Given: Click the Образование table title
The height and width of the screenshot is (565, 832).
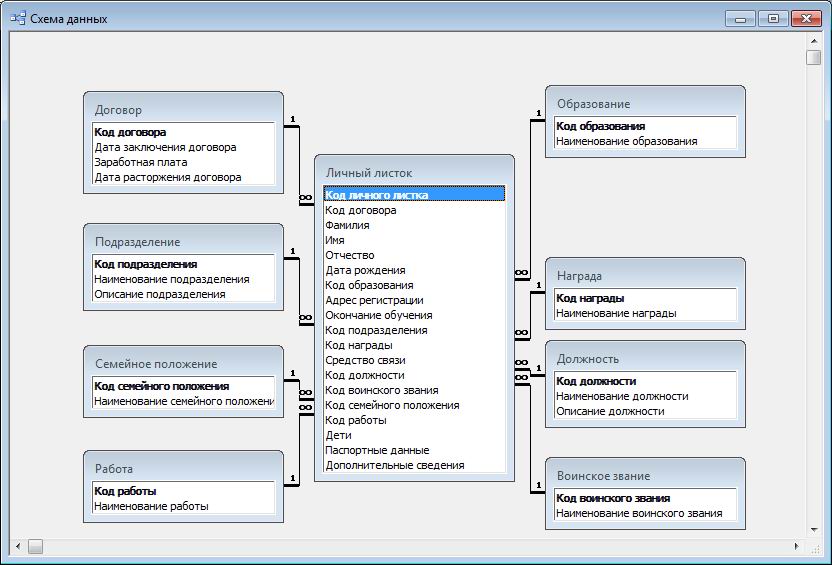Looking at the screenshot, I should (x=644, y=103).
